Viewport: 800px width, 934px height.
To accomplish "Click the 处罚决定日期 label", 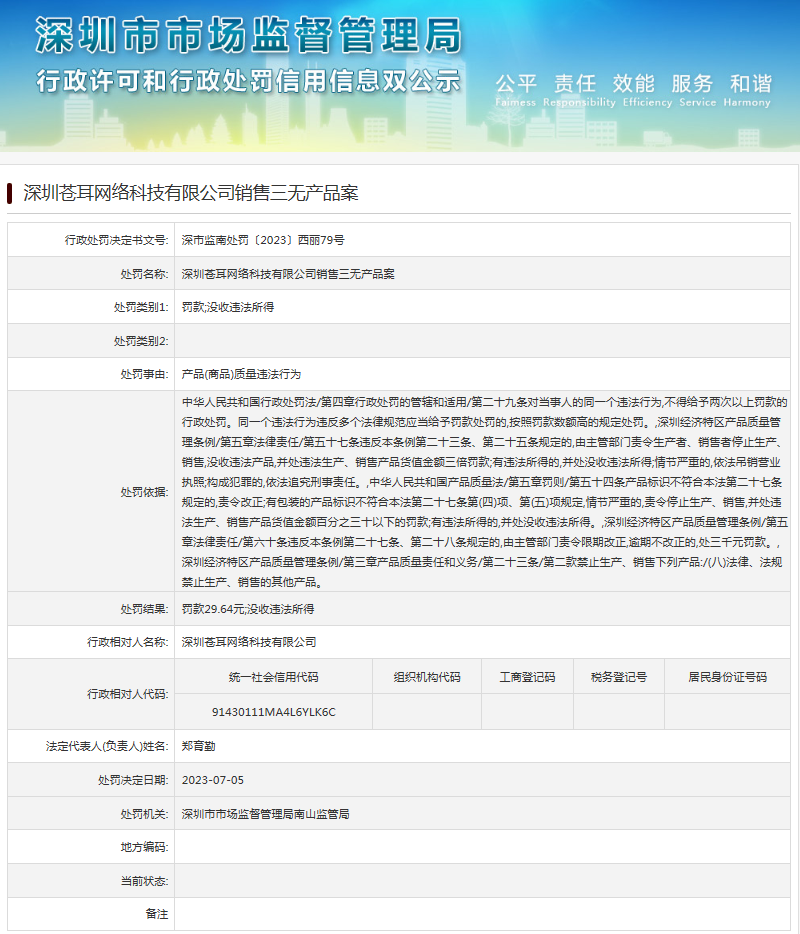I will coord(133,780).
